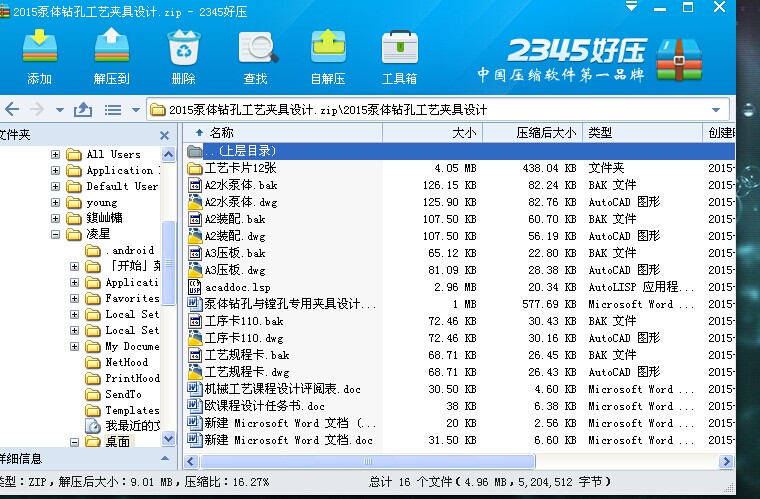The width and height of the screenshot is (760, 499).
Task: Expand the Default User tree node
Action: tap(55, 187)
